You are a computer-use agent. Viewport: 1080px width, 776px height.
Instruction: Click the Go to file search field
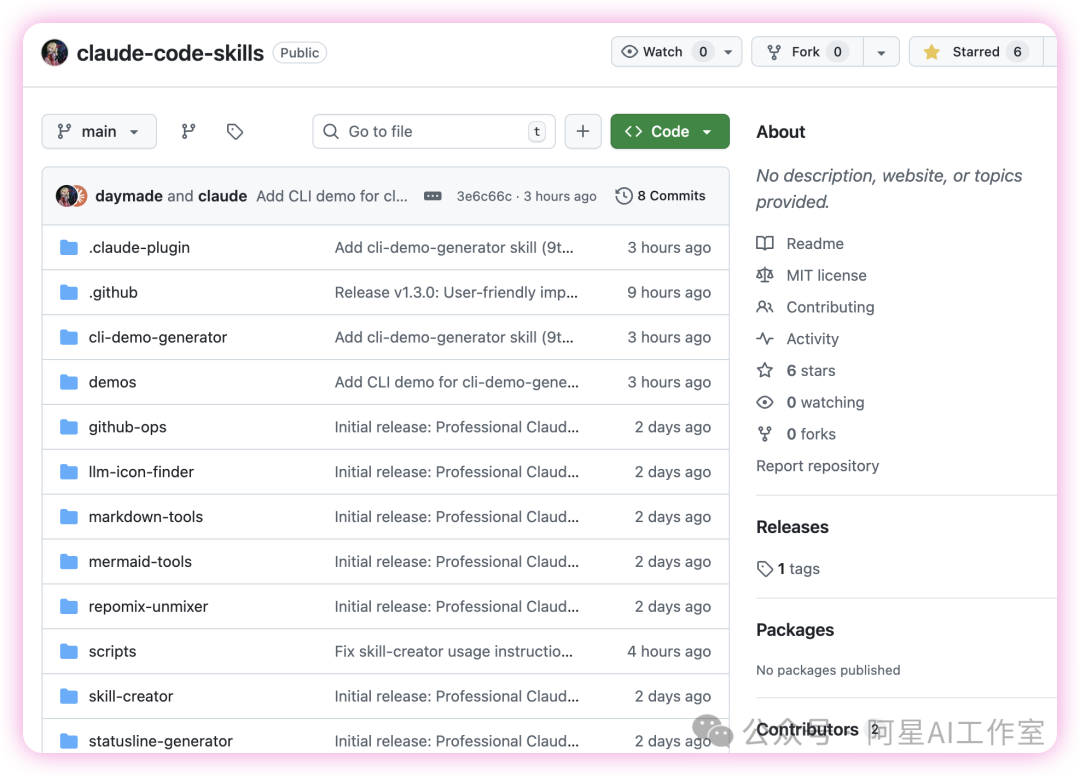pyautogui.click(x=434, y=132)
